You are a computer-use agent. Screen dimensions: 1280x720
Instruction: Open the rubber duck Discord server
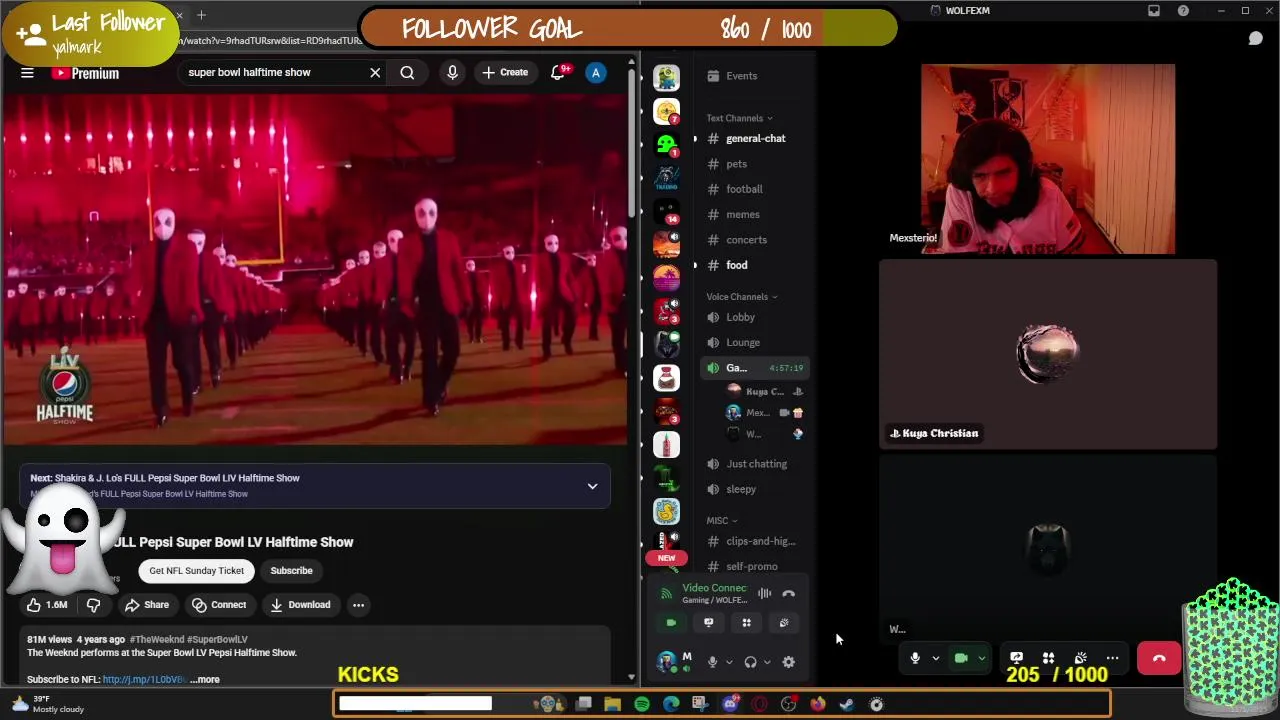click(666, 511)
